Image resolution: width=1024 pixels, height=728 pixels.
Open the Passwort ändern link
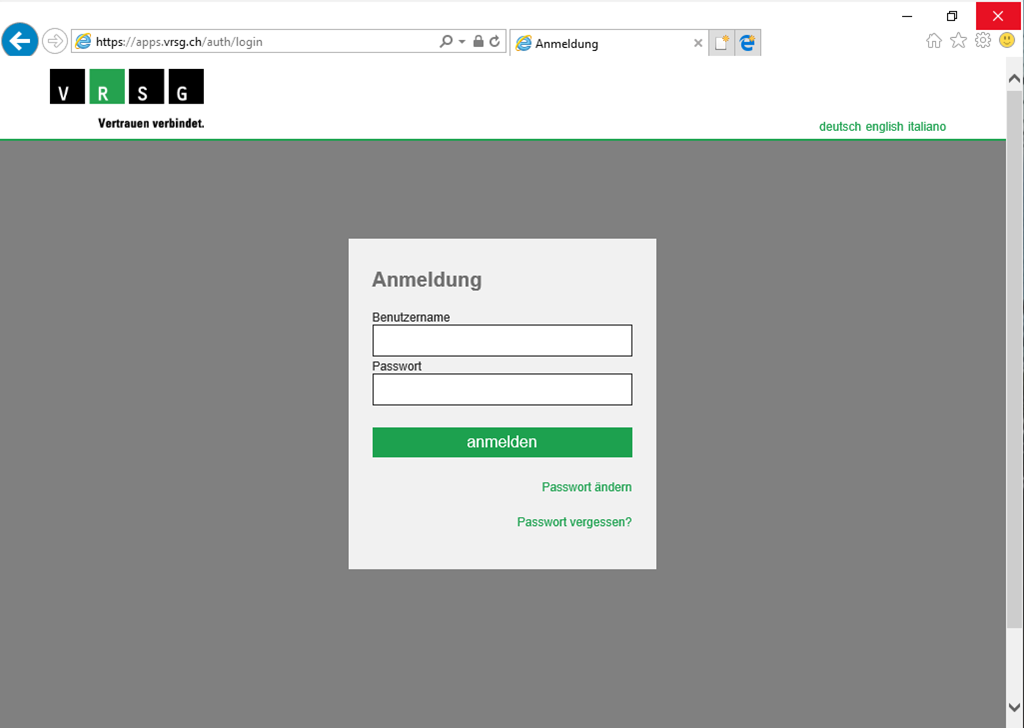[x=586, y=487]
